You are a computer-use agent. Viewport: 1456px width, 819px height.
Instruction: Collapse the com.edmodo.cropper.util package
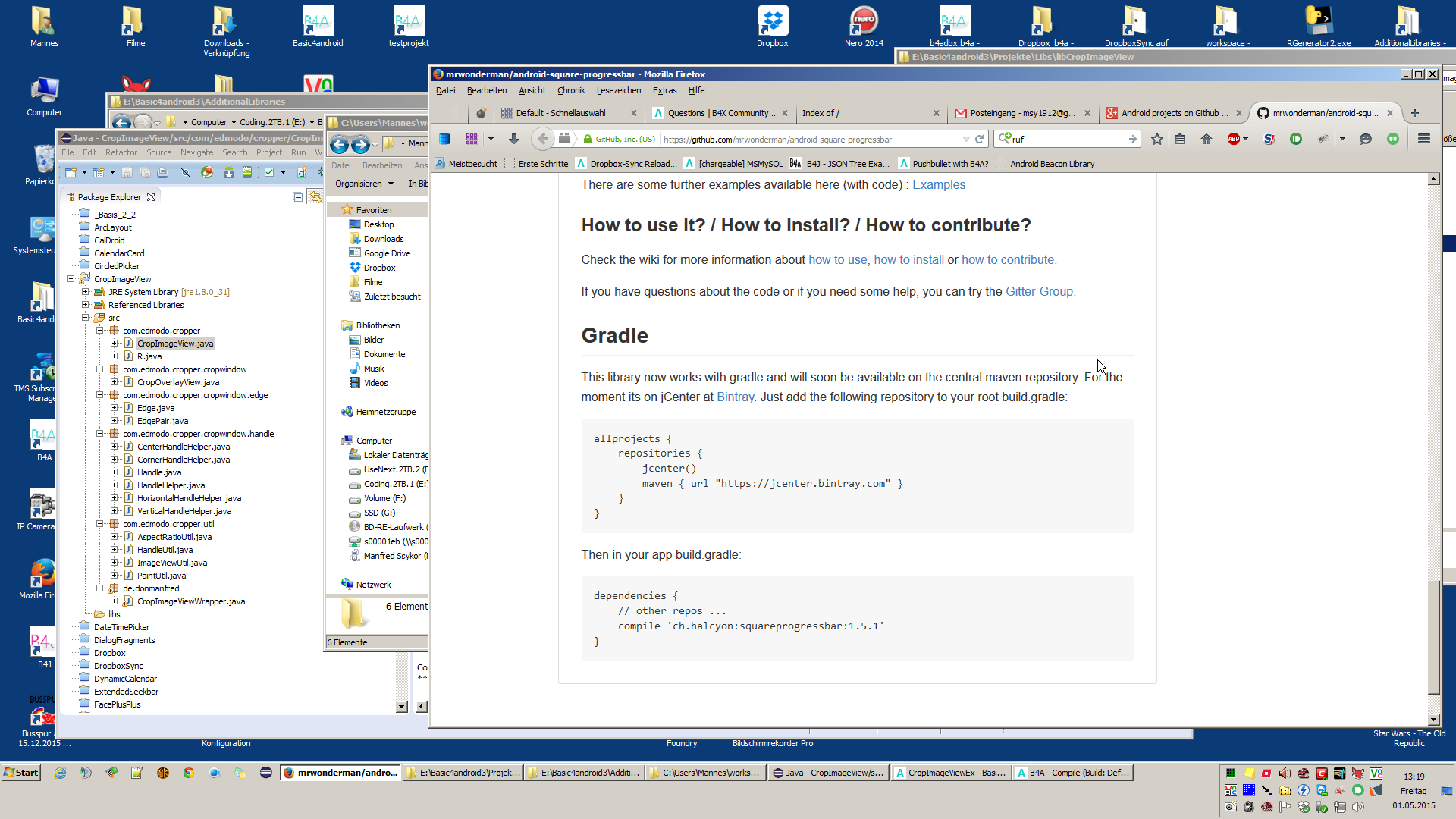[x=99, y=524]
